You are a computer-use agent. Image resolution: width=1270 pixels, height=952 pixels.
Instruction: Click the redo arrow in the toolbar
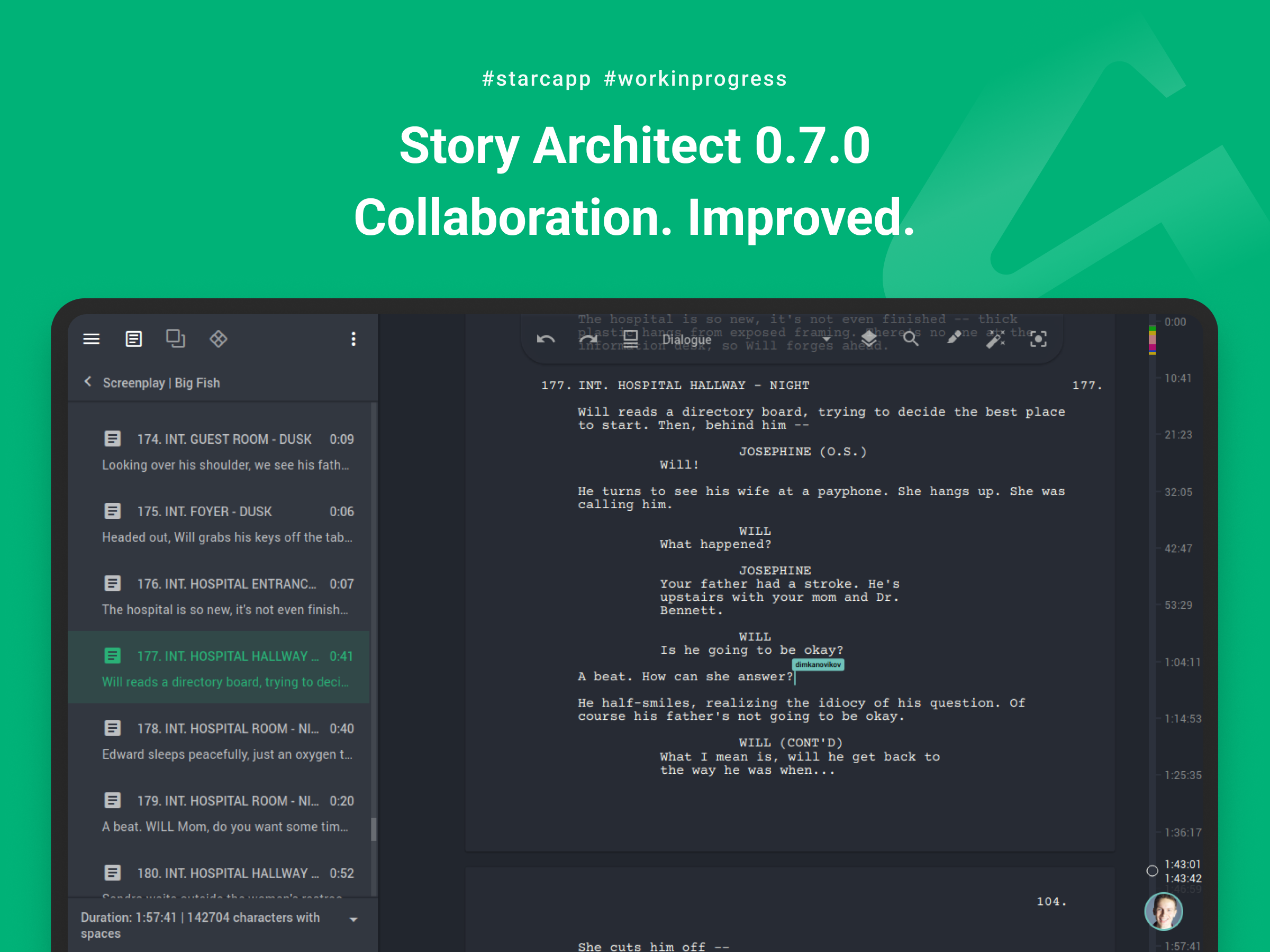[588, 339]
